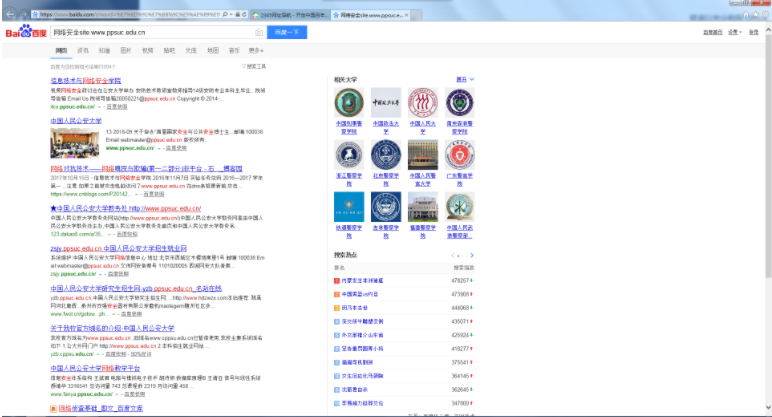Click the refresh icon in the address bar
The height and width of the screenshot is (417, 772).
coord(244,15)
